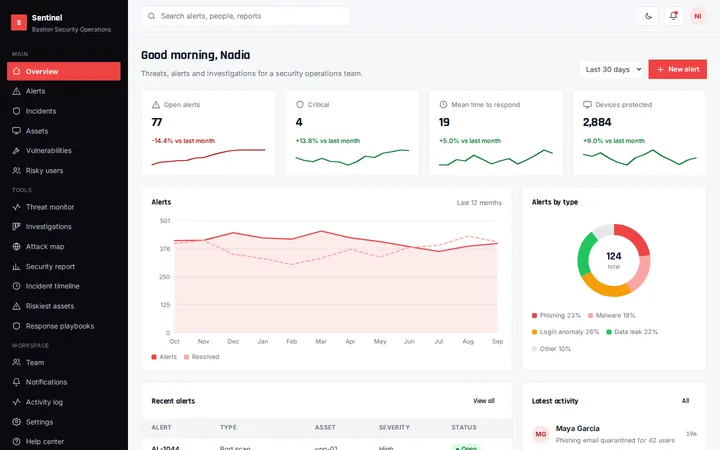Open the Incident timeline clock icon
Image resolution: width=720 pixels, height=450 pixels.
(17, 286)
